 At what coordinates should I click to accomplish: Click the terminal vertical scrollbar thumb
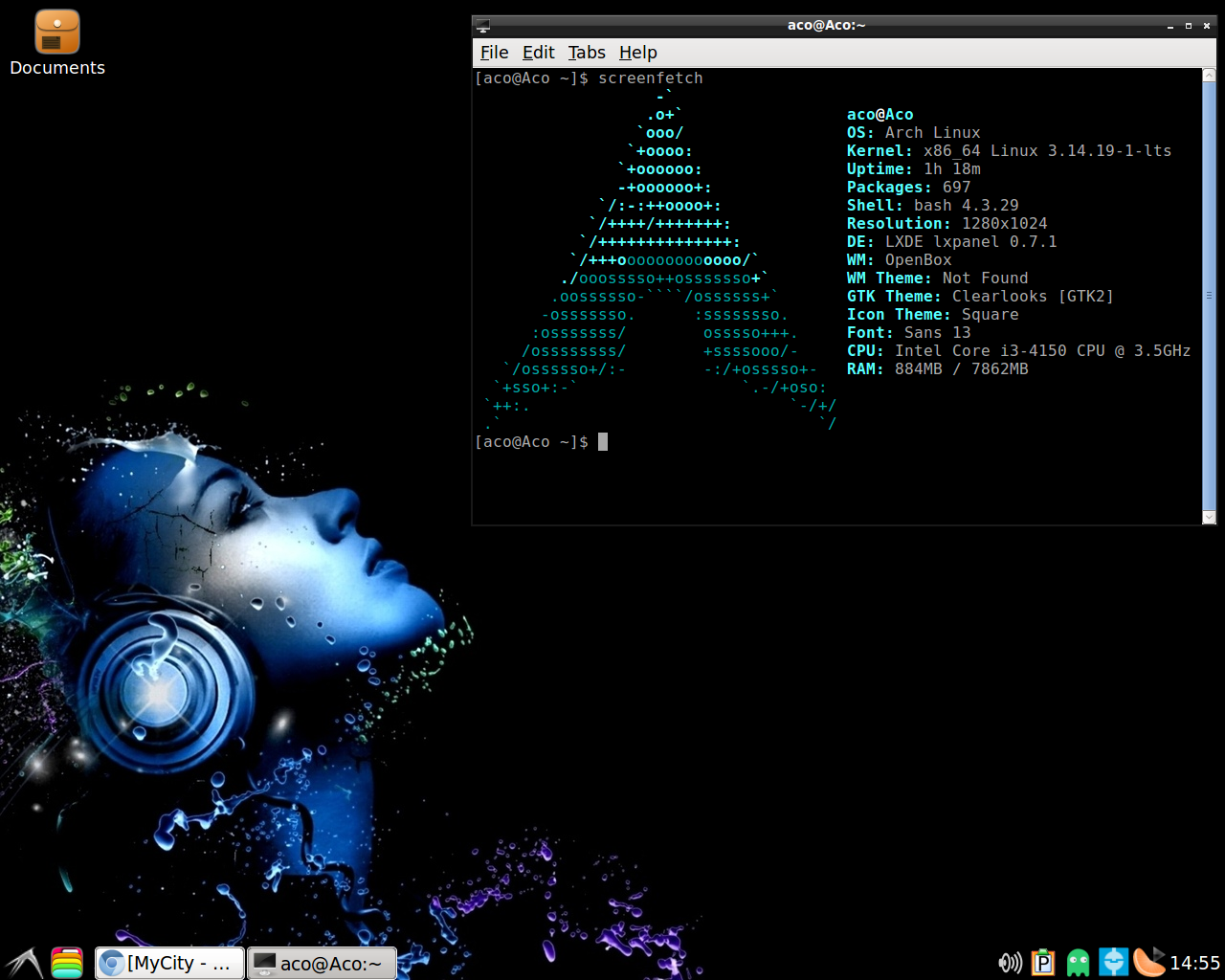(1209, 296)
